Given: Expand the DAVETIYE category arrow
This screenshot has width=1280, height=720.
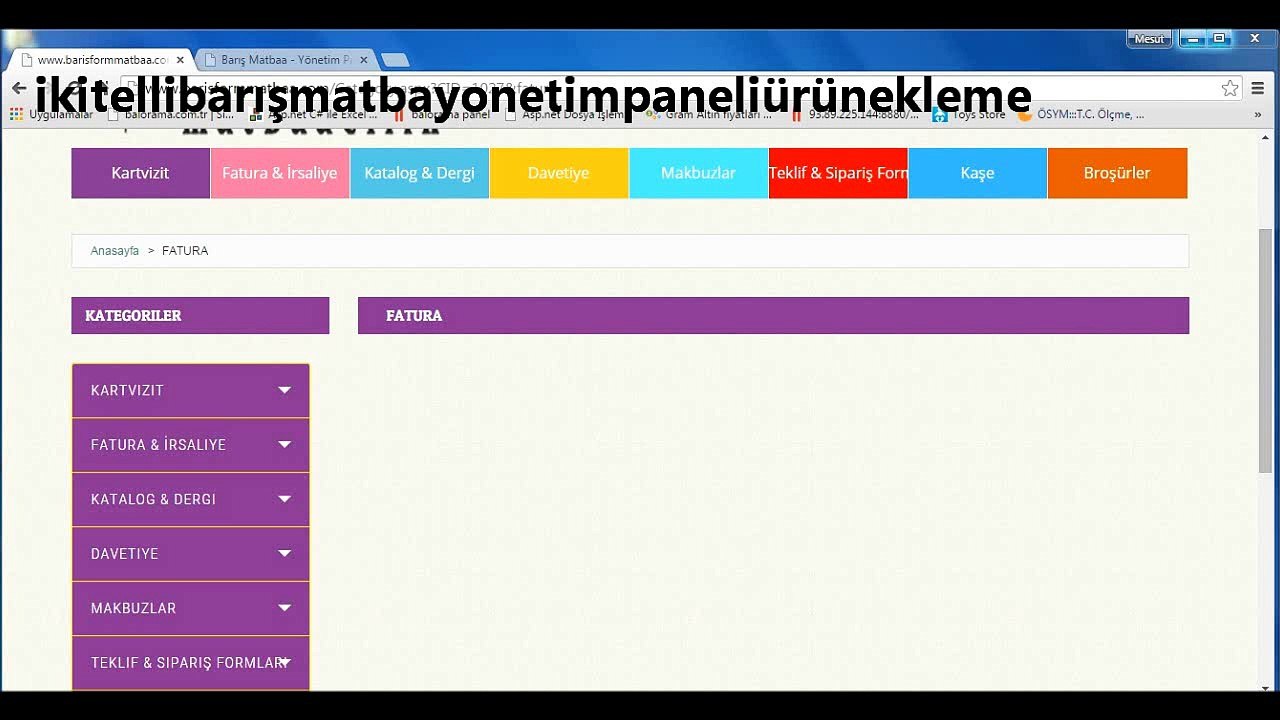Looking at the screenshot, I should (x=285, y=553).
